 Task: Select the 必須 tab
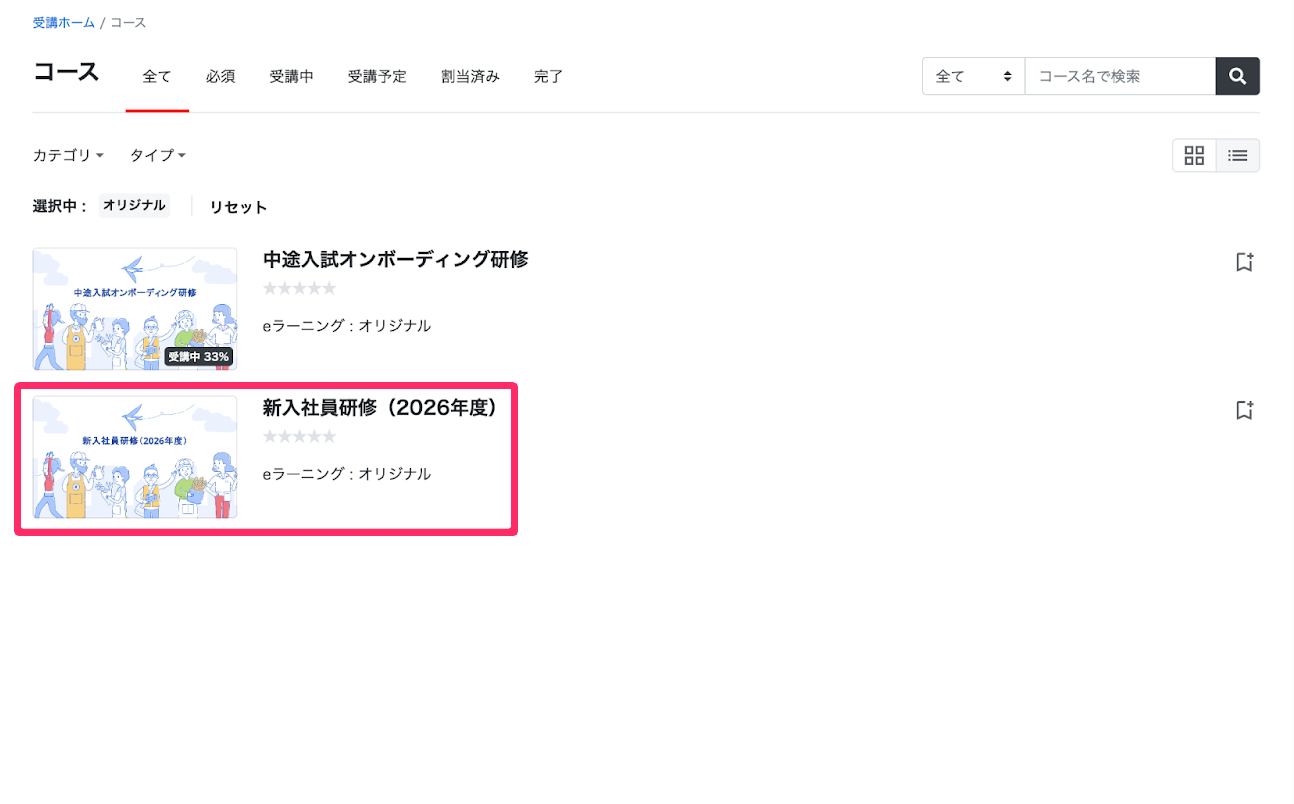[x=220, y=76]
